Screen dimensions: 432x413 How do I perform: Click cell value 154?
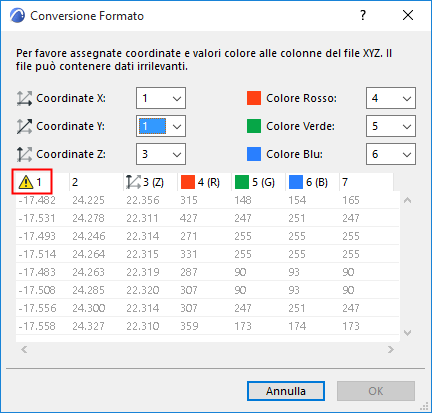coord(297,200)
